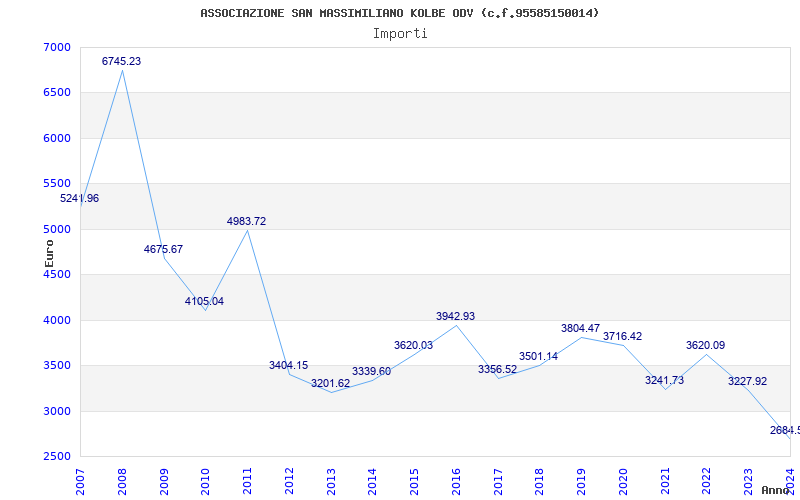
Task: Click the 2015 year label
Action: (x=414, y=482)
